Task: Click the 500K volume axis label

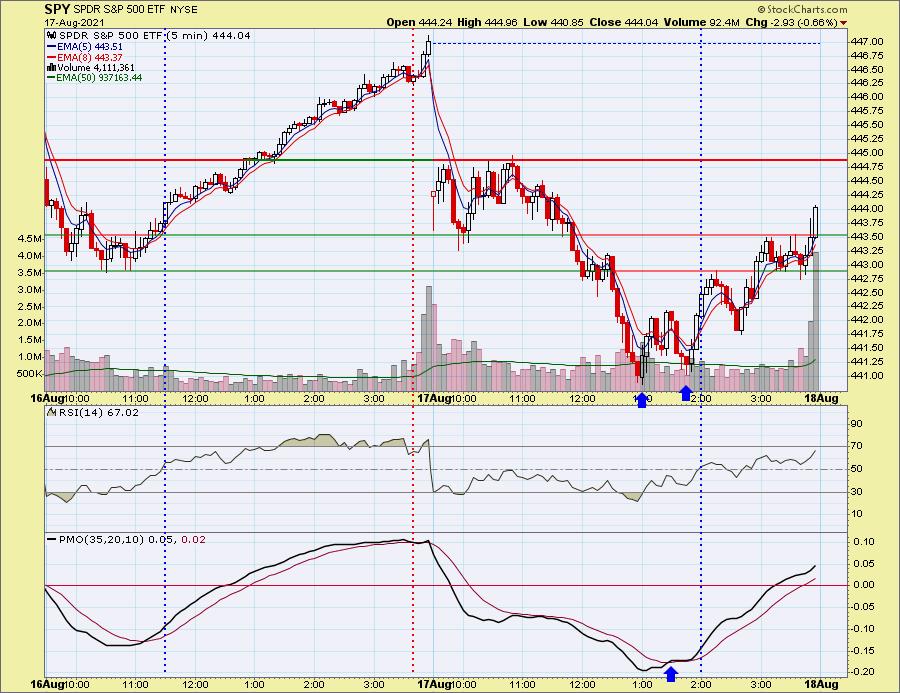Action: (x=29, y=374)
